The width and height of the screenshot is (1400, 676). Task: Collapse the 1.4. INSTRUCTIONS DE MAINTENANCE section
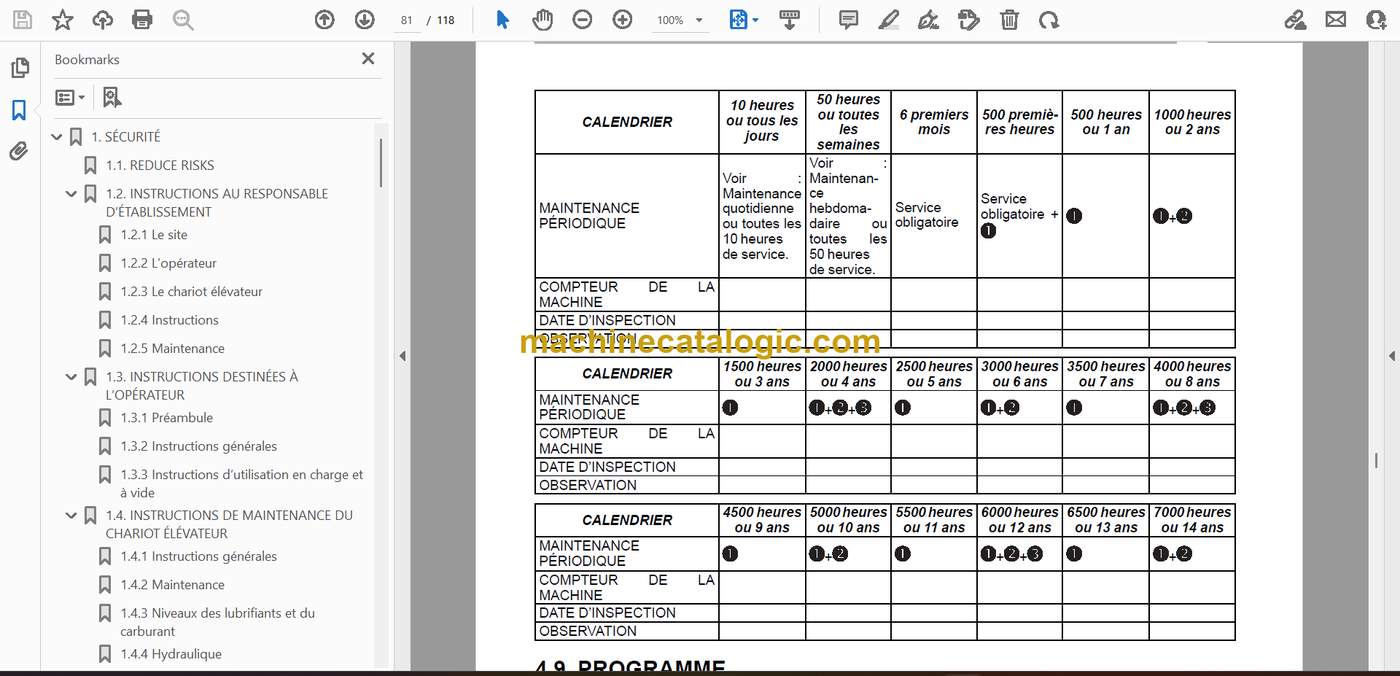point(72,516)
